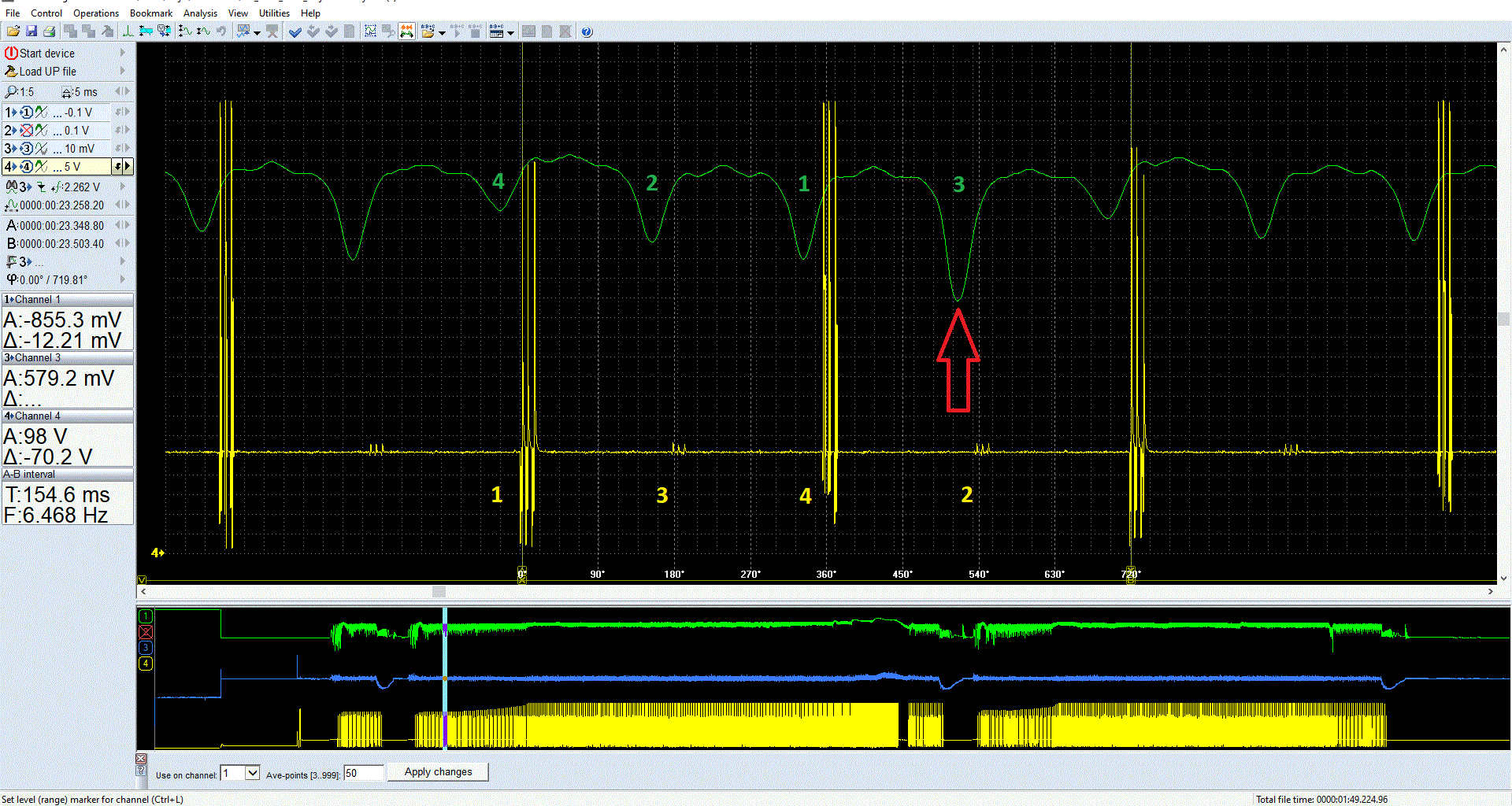Click overview position marker in bottom timeline
The height and width of the screenshot is (806, 1512).
pos(445,678)
